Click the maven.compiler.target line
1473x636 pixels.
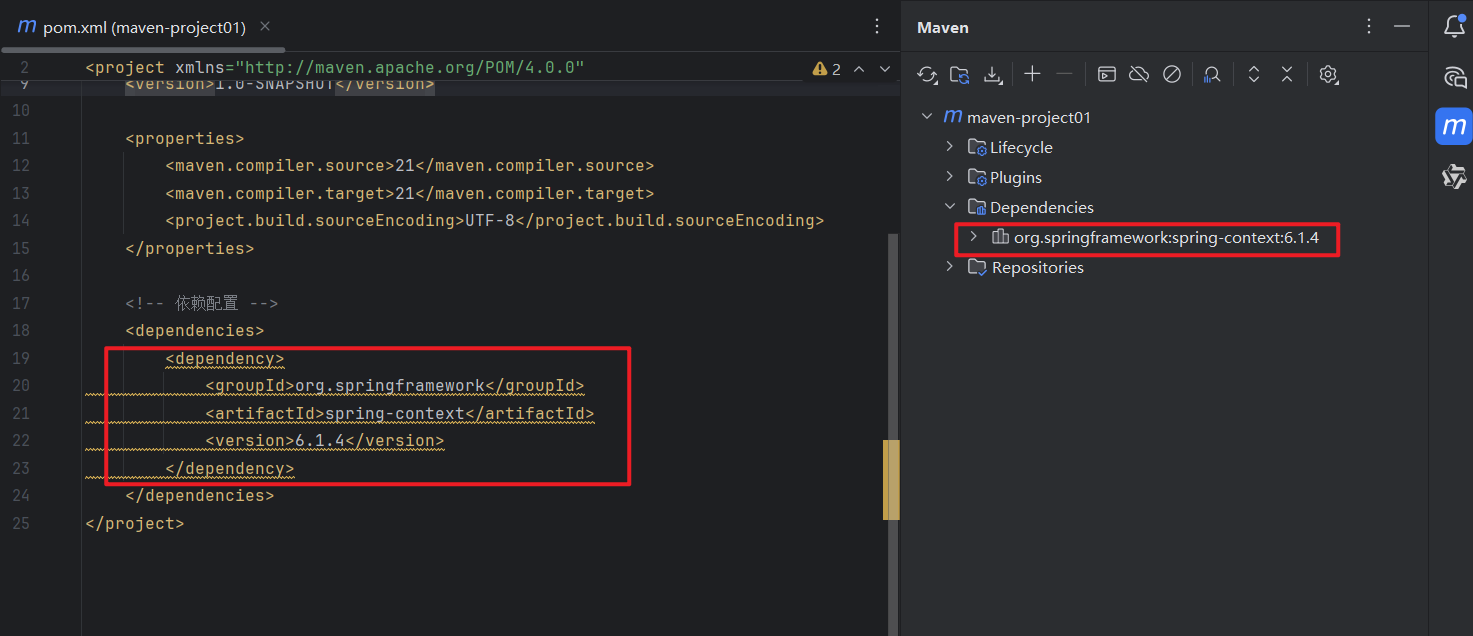[x=410, y=193]
